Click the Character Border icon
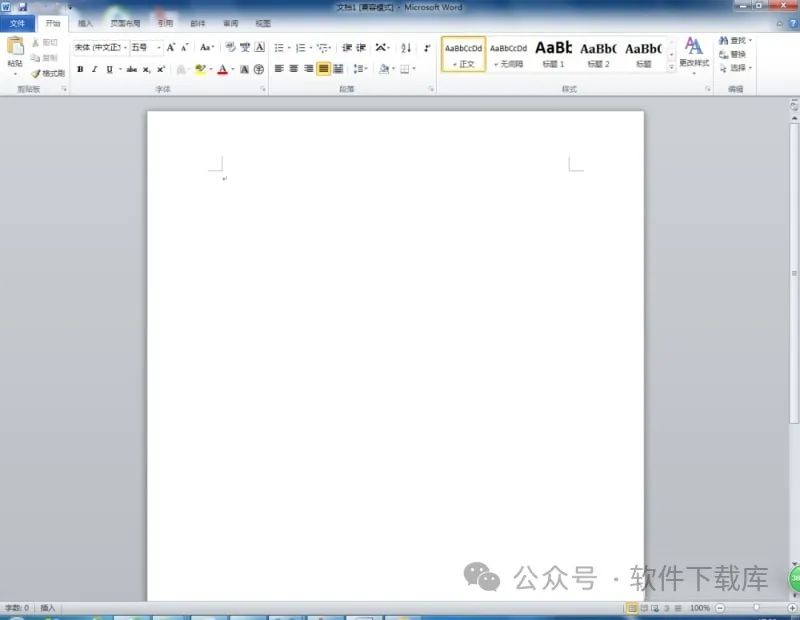Screen dimensions: 800x620 click(x=259, y=47)
